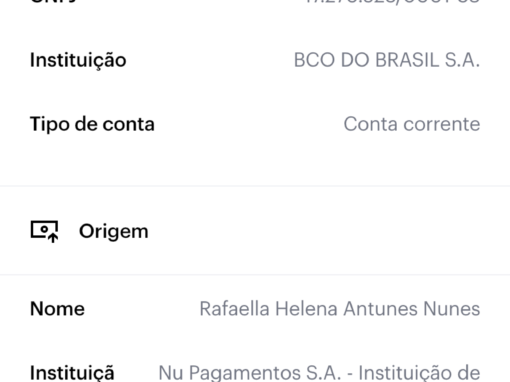Tap the Origem money transfer icon
This screenshot has width=510, height=382.
click(44, 231)
